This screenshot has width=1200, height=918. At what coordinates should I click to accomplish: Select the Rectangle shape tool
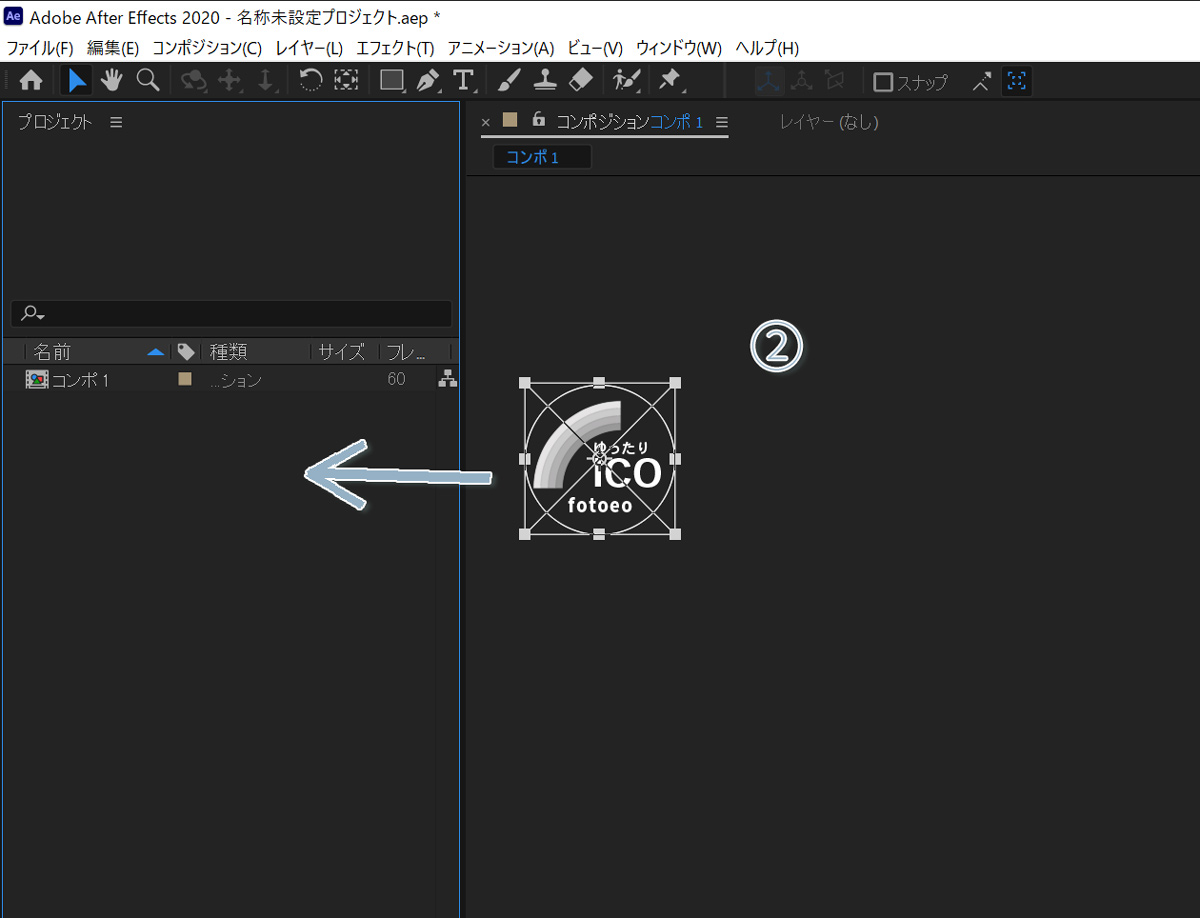click(x=393, y=81)
